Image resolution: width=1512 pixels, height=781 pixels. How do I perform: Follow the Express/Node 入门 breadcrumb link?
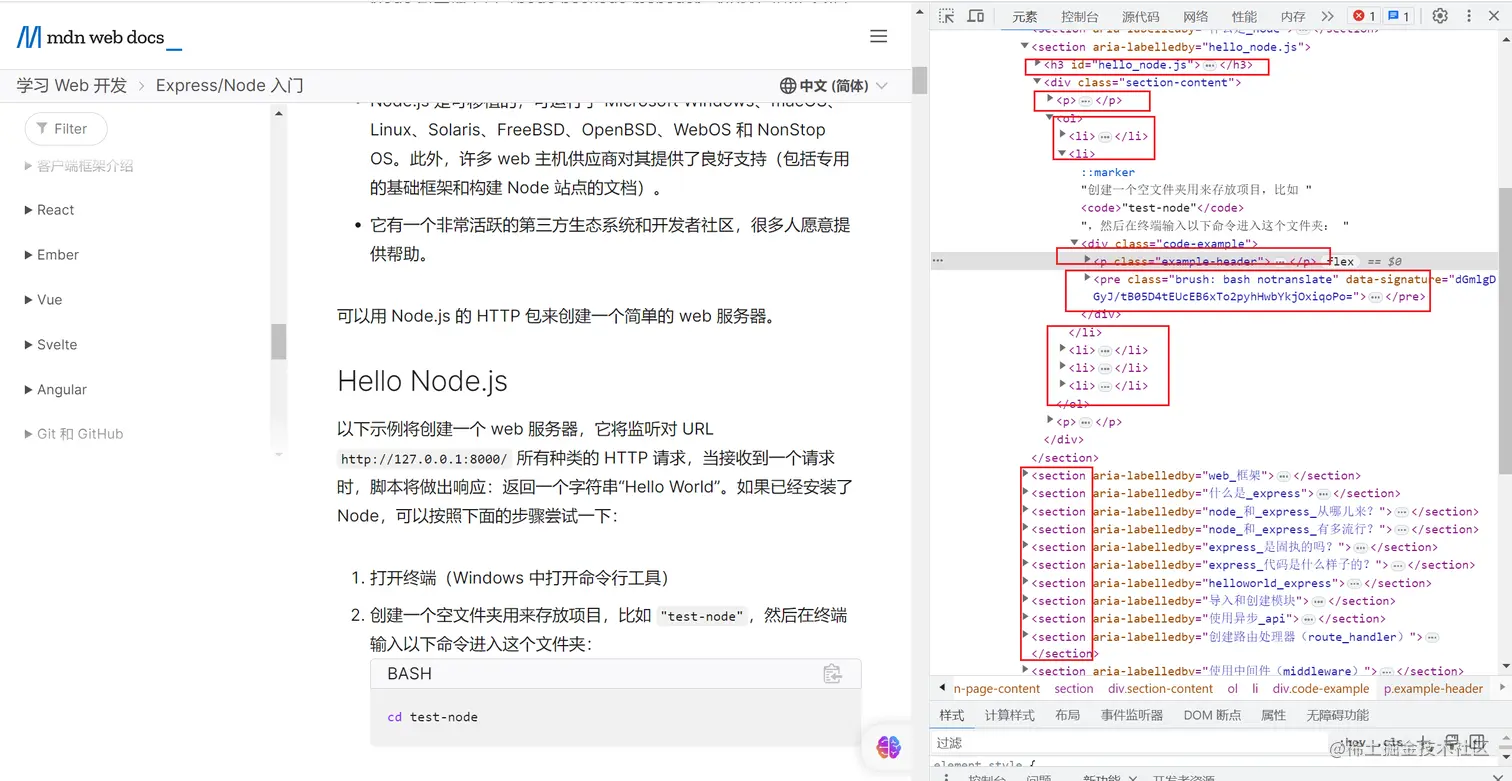pos(229,86)
